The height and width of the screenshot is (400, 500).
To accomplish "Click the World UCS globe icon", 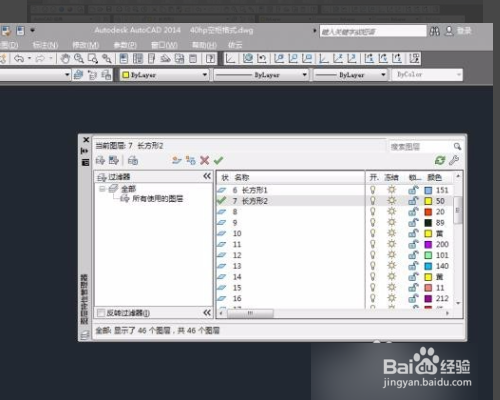I will (x=248, y=59).
